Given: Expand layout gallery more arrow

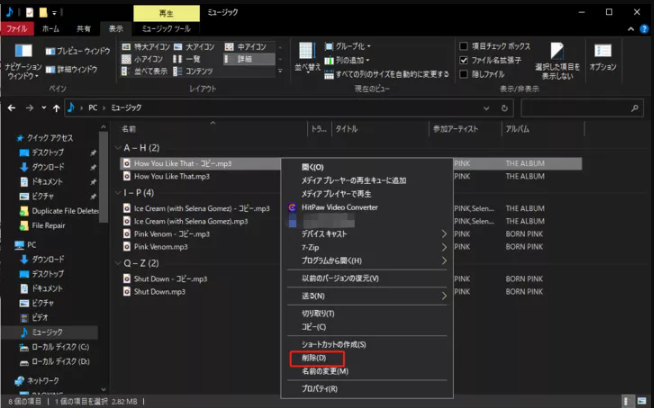Looking at the screenshot, I should click(x=280, y=71).
